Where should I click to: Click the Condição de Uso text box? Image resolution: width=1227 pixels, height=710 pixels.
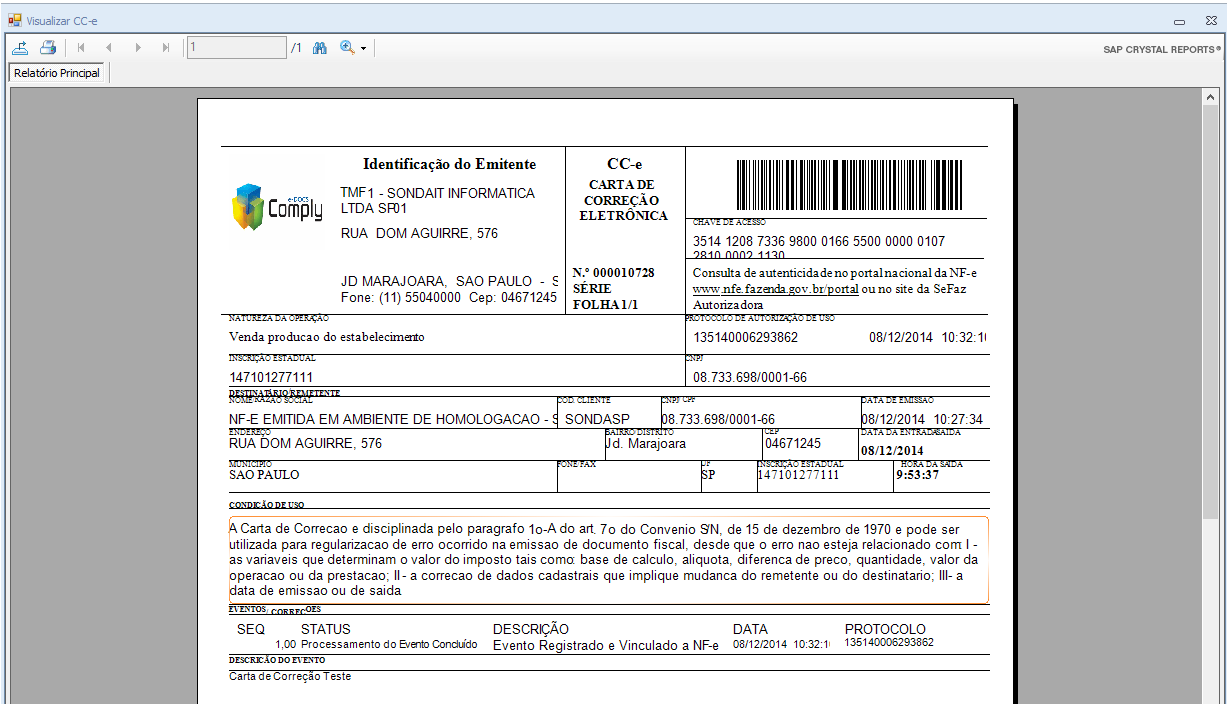tap(608, 559)
